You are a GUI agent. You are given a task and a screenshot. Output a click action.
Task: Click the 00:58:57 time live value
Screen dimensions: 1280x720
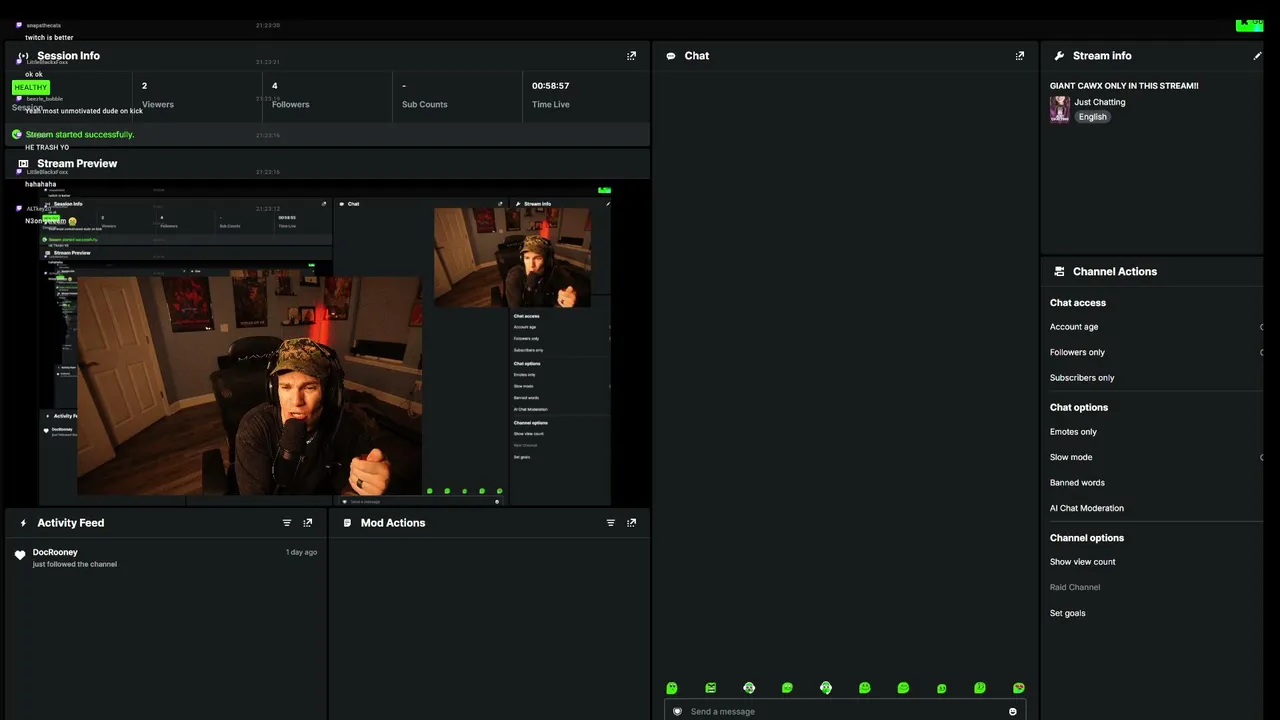(551, 86)
